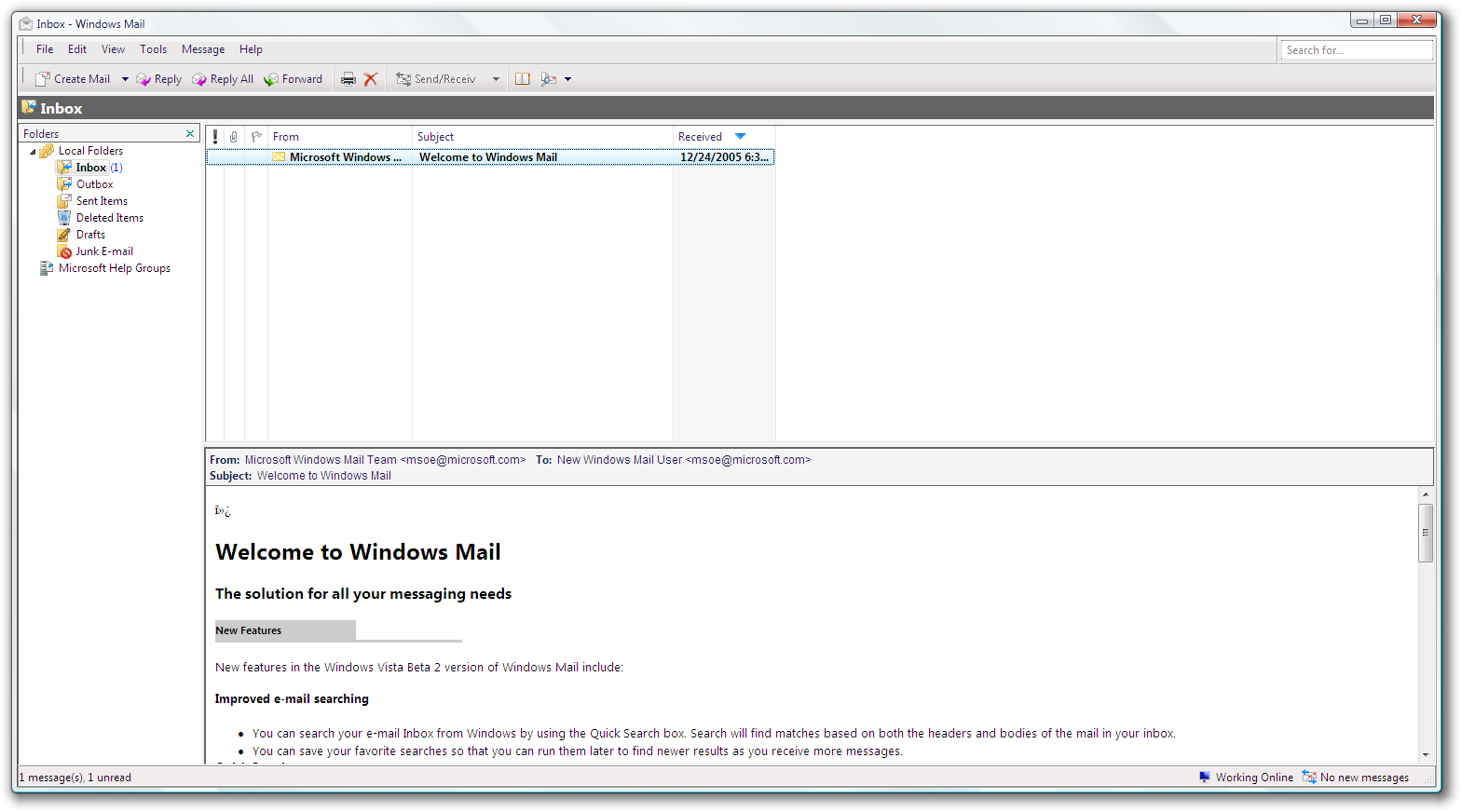Sort messages by the Subject column
This screenshot has width=1461, height=812.
(542, 137)
